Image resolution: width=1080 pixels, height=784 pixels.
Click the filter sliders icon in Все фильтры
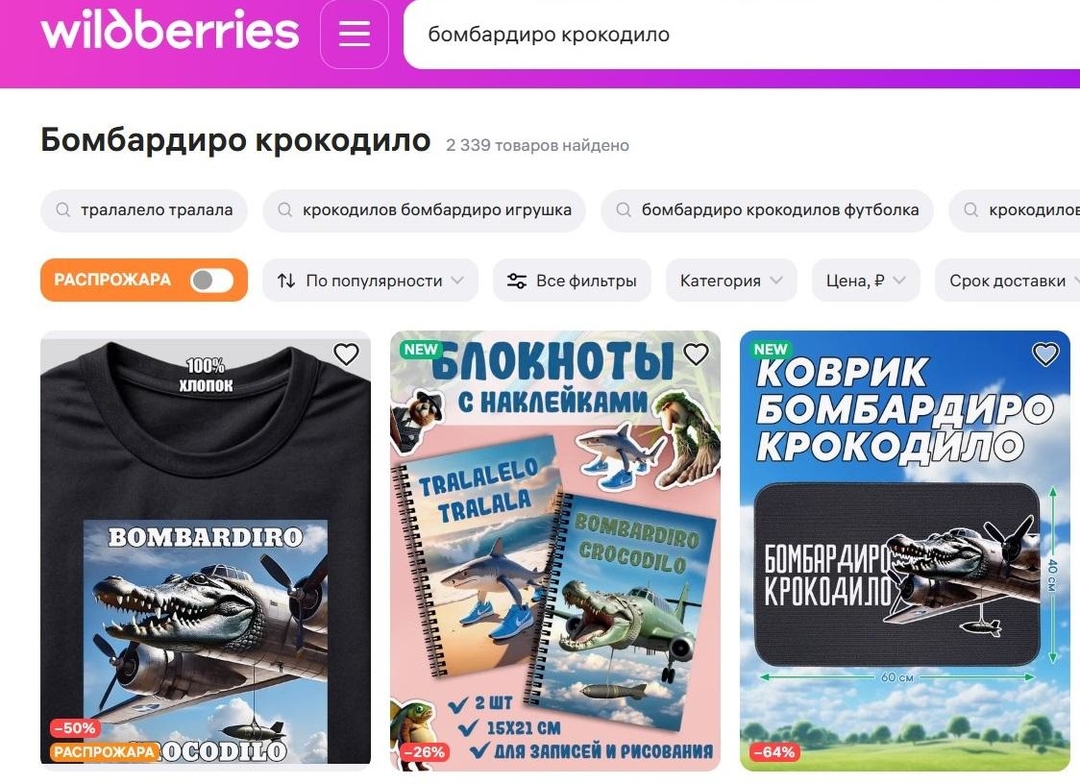click(x=517, y=281)
